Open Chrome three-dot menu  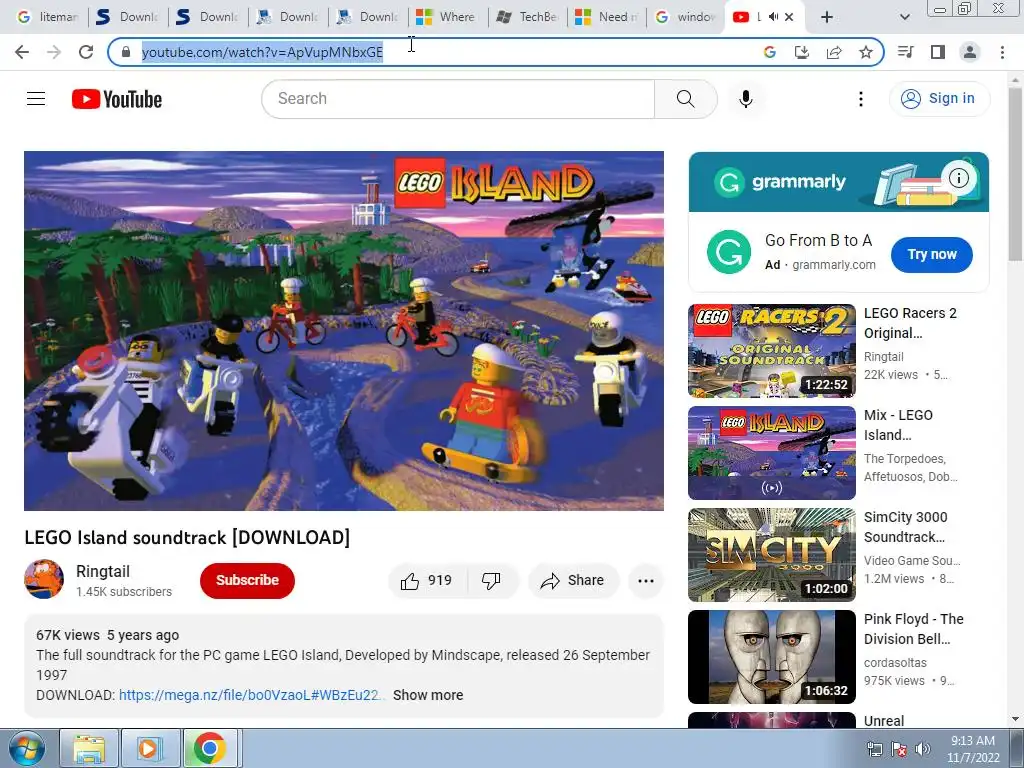1002,52
